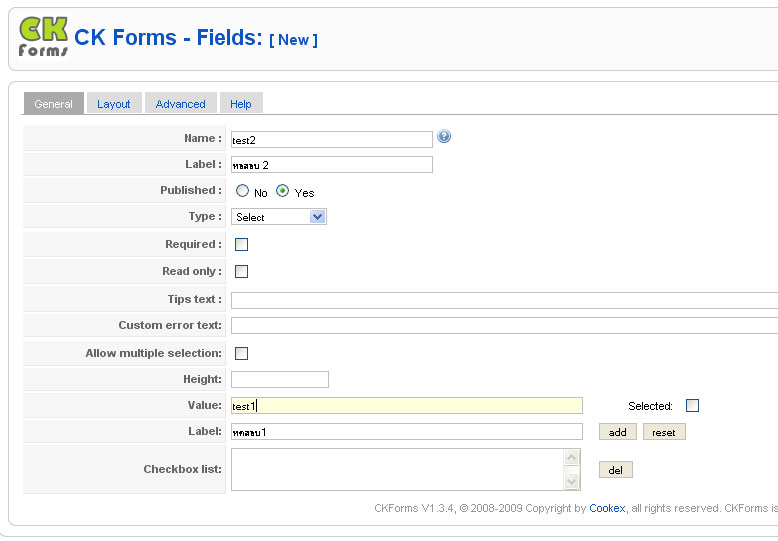The image size is (778, 541).
Task: Switch to the General tab
Action: (54, 104)
